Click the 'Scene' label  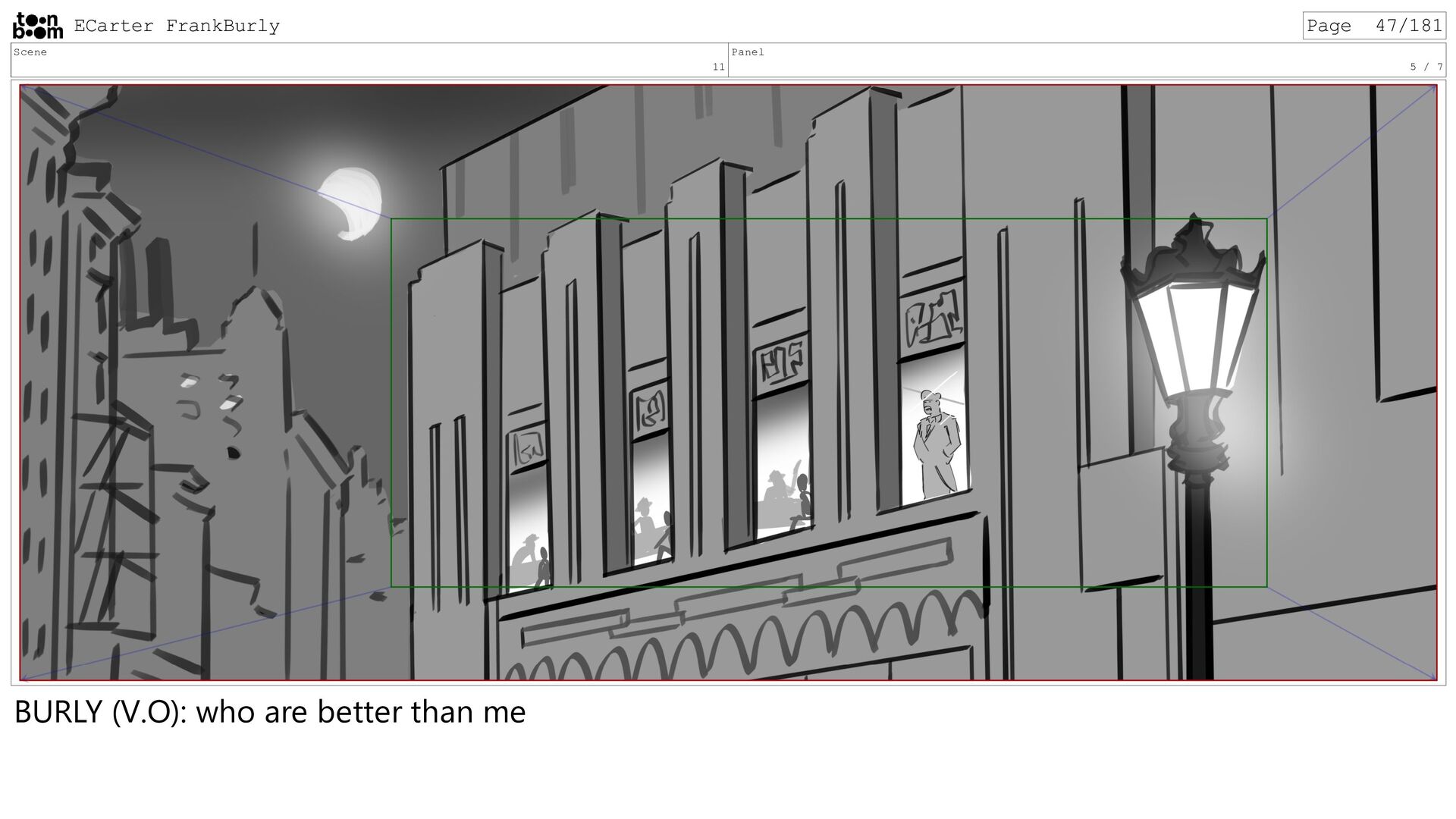30,52
